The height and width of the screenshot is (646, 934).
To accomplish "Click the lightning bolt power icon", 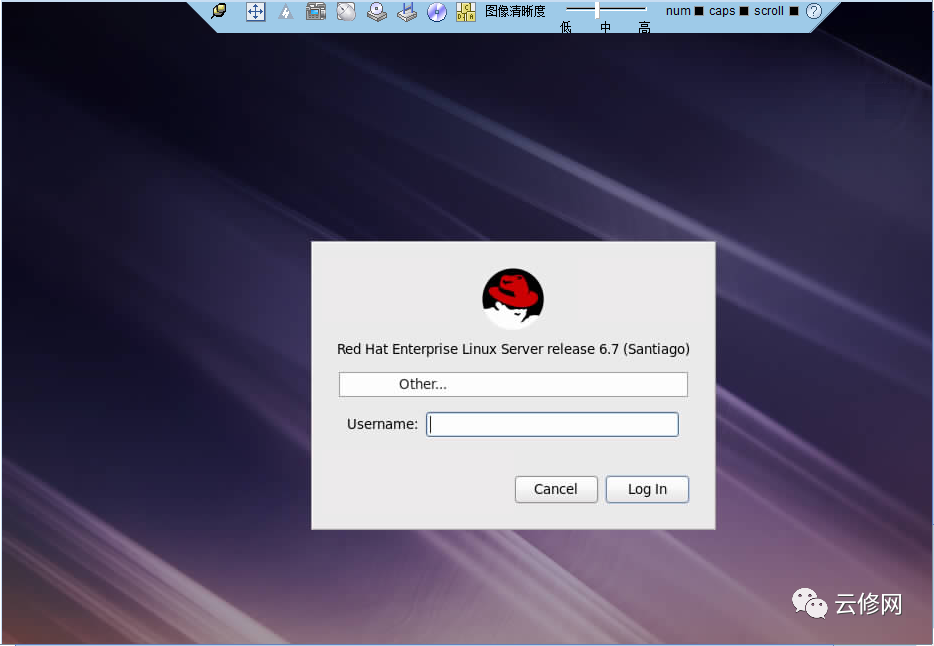I will (x=286, y=11).
